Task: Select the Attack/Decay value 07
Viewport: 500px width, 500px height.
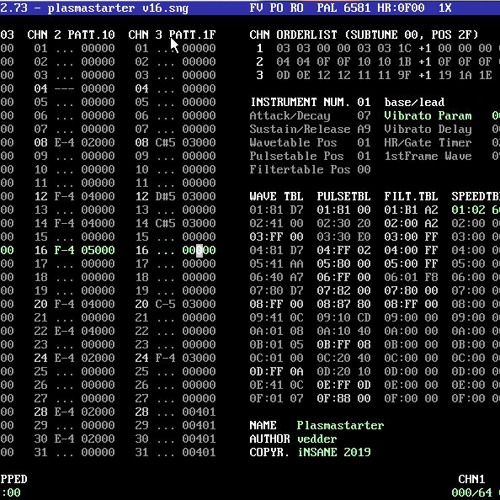Action: (x=364, y=116)
